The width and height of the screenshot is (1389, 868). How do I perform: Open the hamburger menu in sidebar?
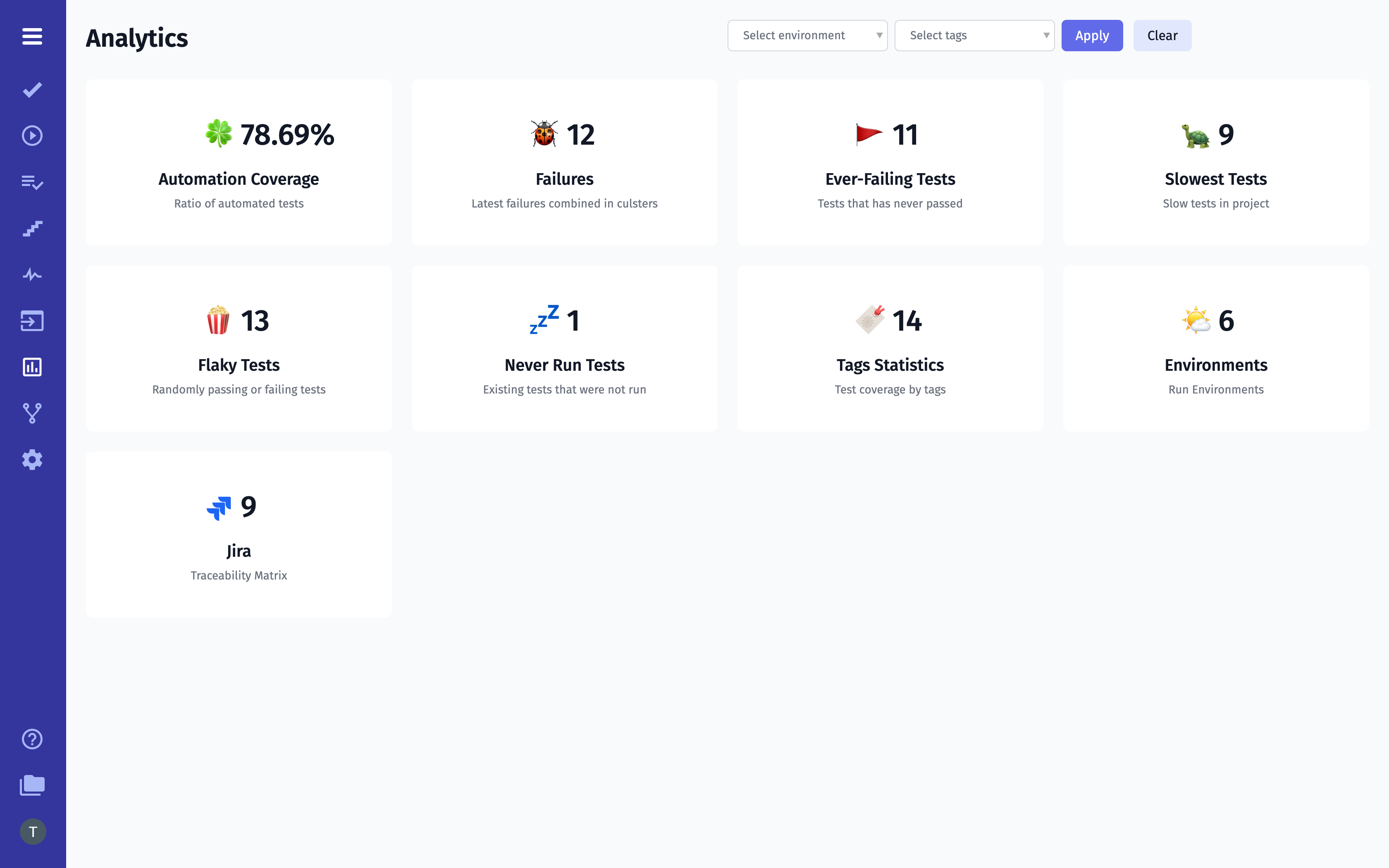[32, 36]
